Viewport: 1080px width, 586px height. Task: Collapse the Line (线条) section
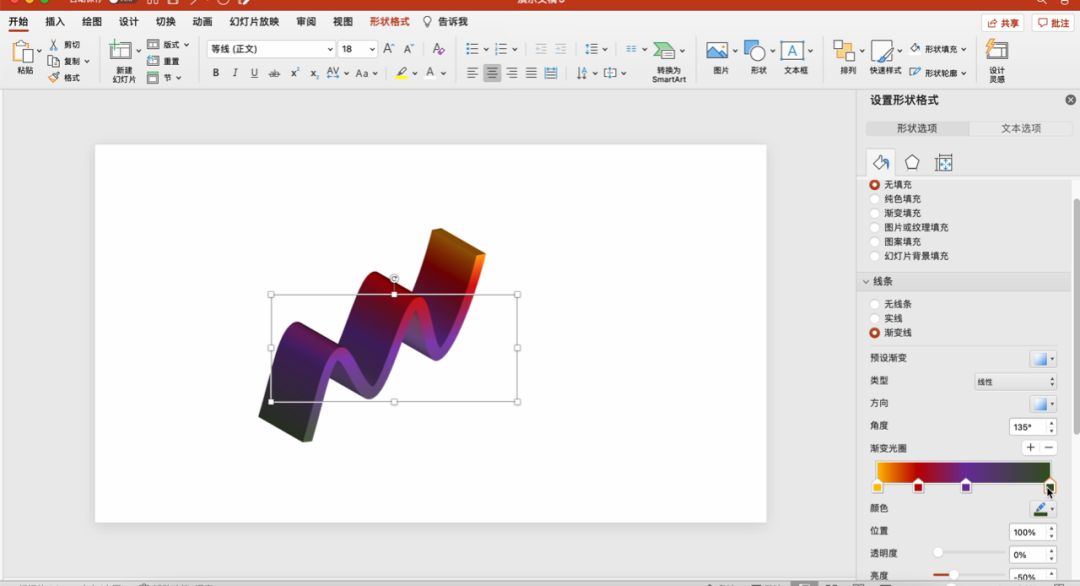(866, 282)
